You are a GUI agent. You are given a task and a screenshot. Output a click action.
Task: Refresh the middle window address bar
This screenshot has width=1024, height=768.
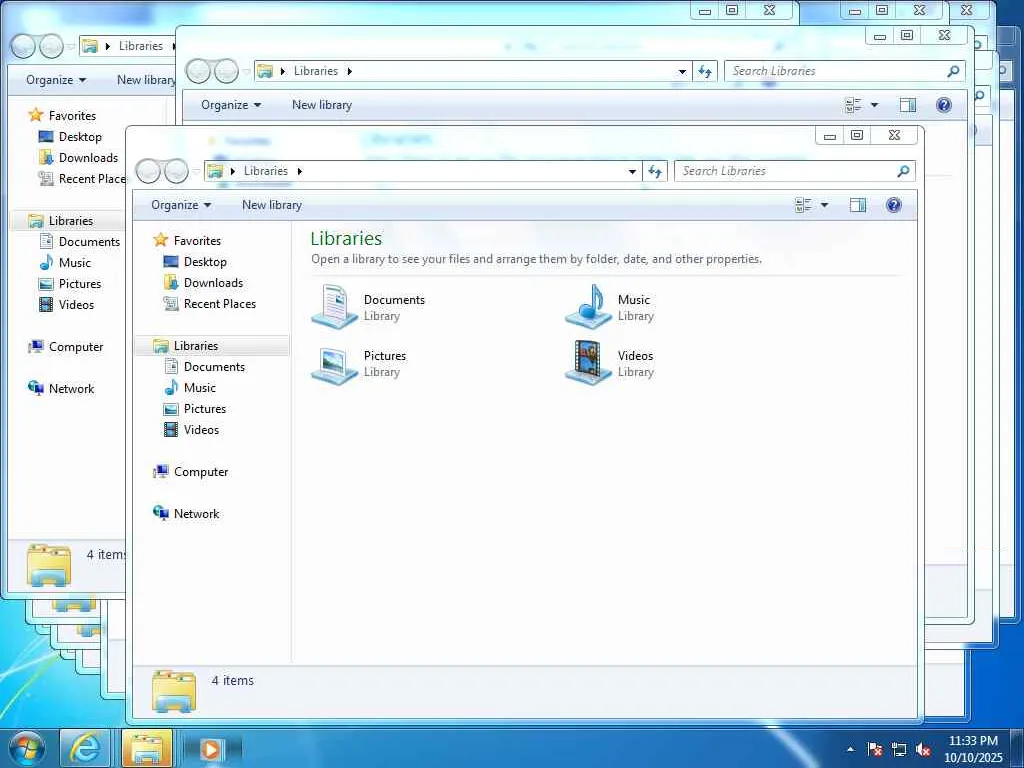705,71
